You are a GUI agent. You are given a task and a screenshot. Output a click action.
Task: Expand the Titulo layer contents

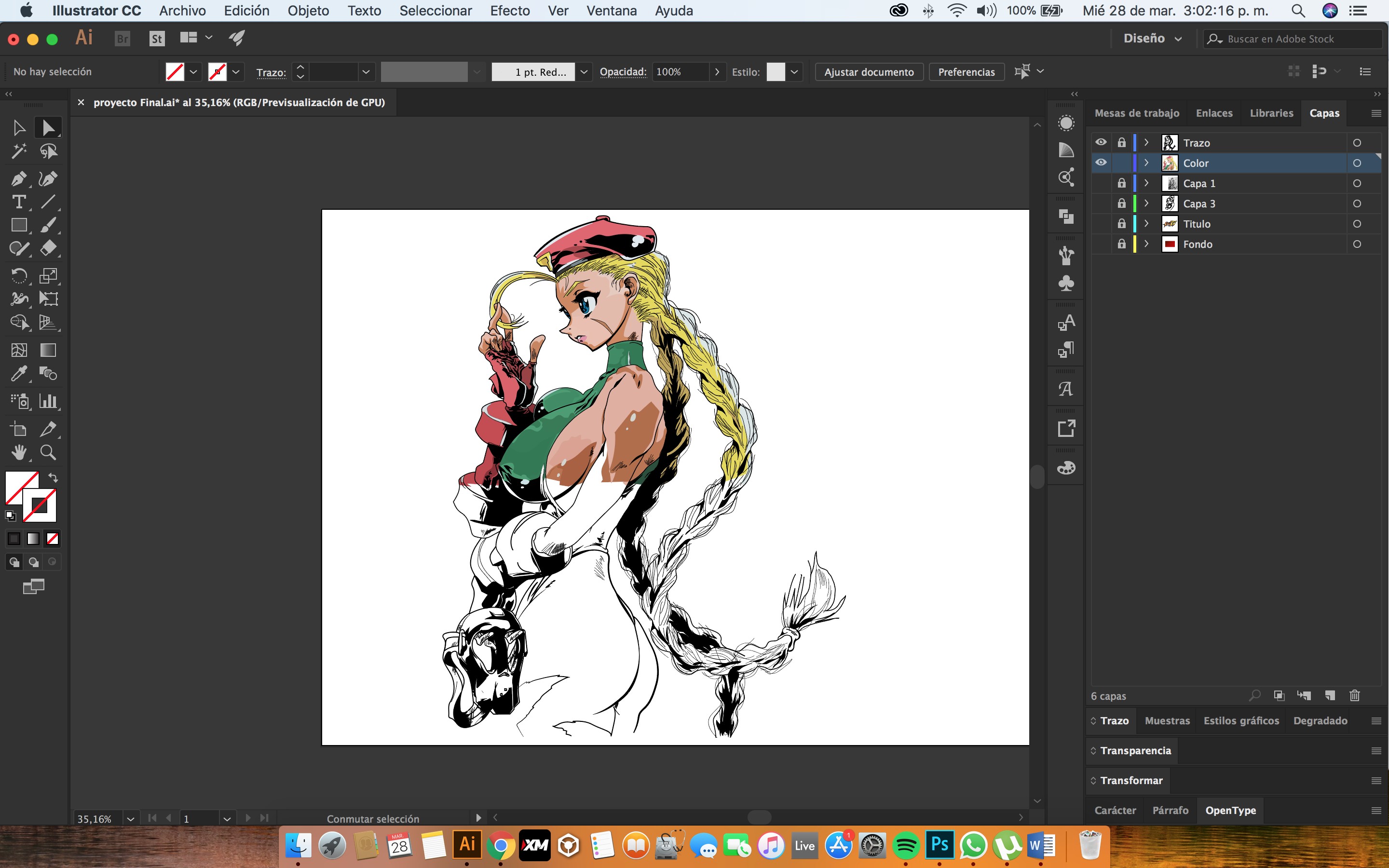point(1147,224)
